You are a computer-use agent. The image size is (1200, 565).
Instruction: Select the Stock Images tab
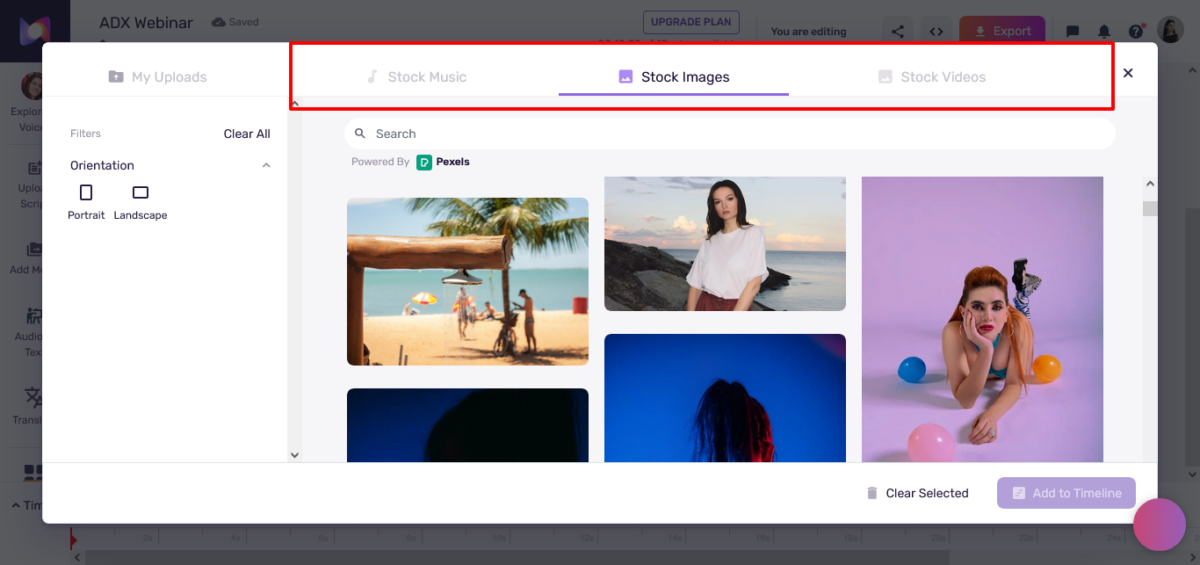(674, 77)
